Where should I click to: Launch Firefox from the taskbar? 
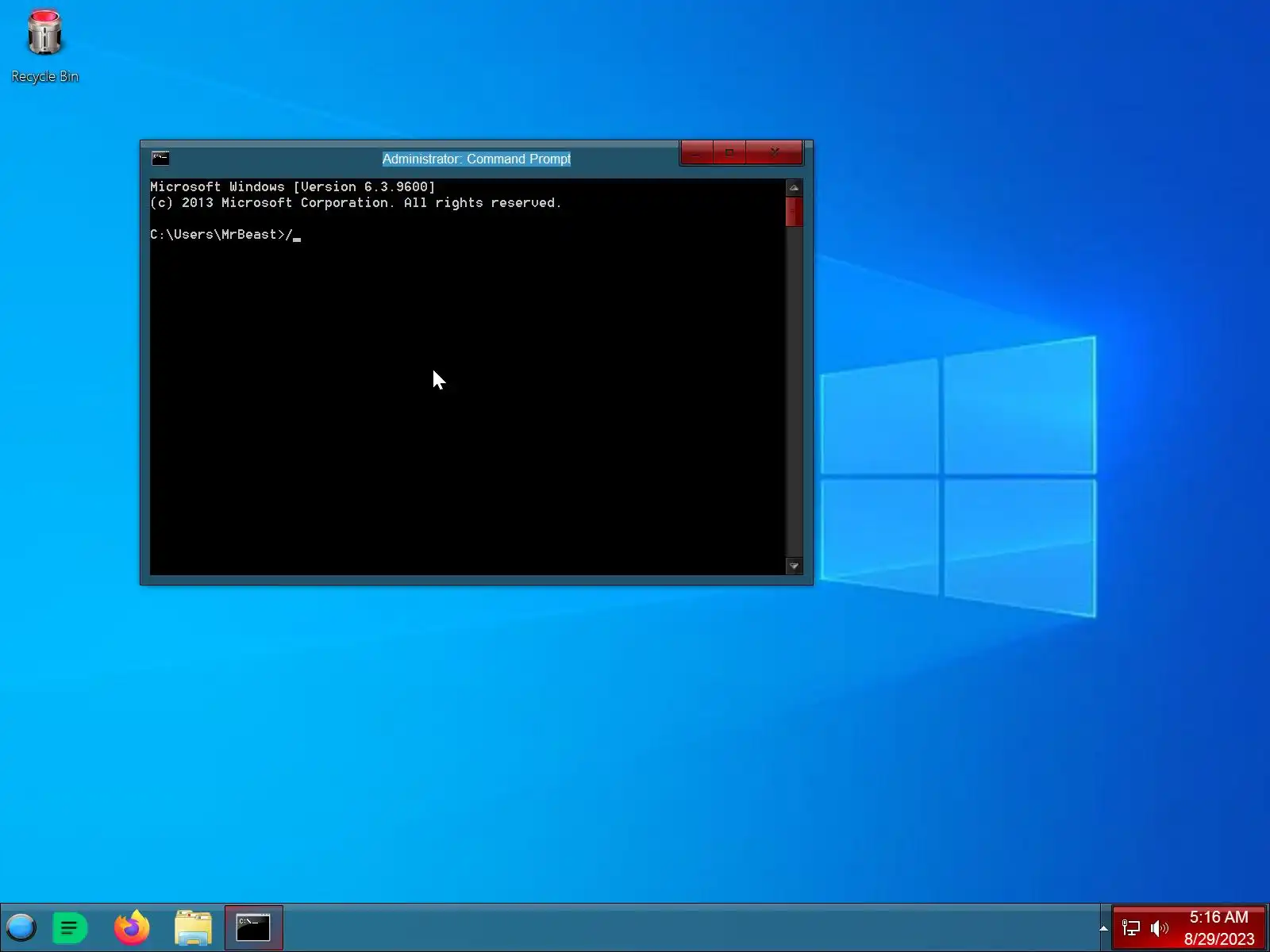click(132, 927)
